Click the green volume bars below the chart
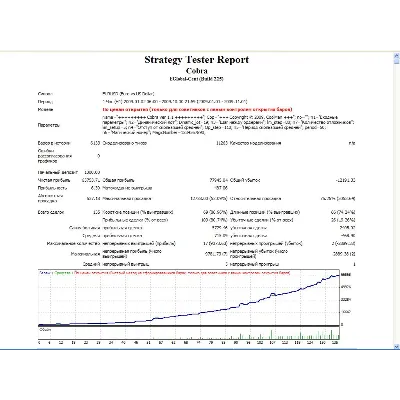400x400 pixels. click(189, 333)
